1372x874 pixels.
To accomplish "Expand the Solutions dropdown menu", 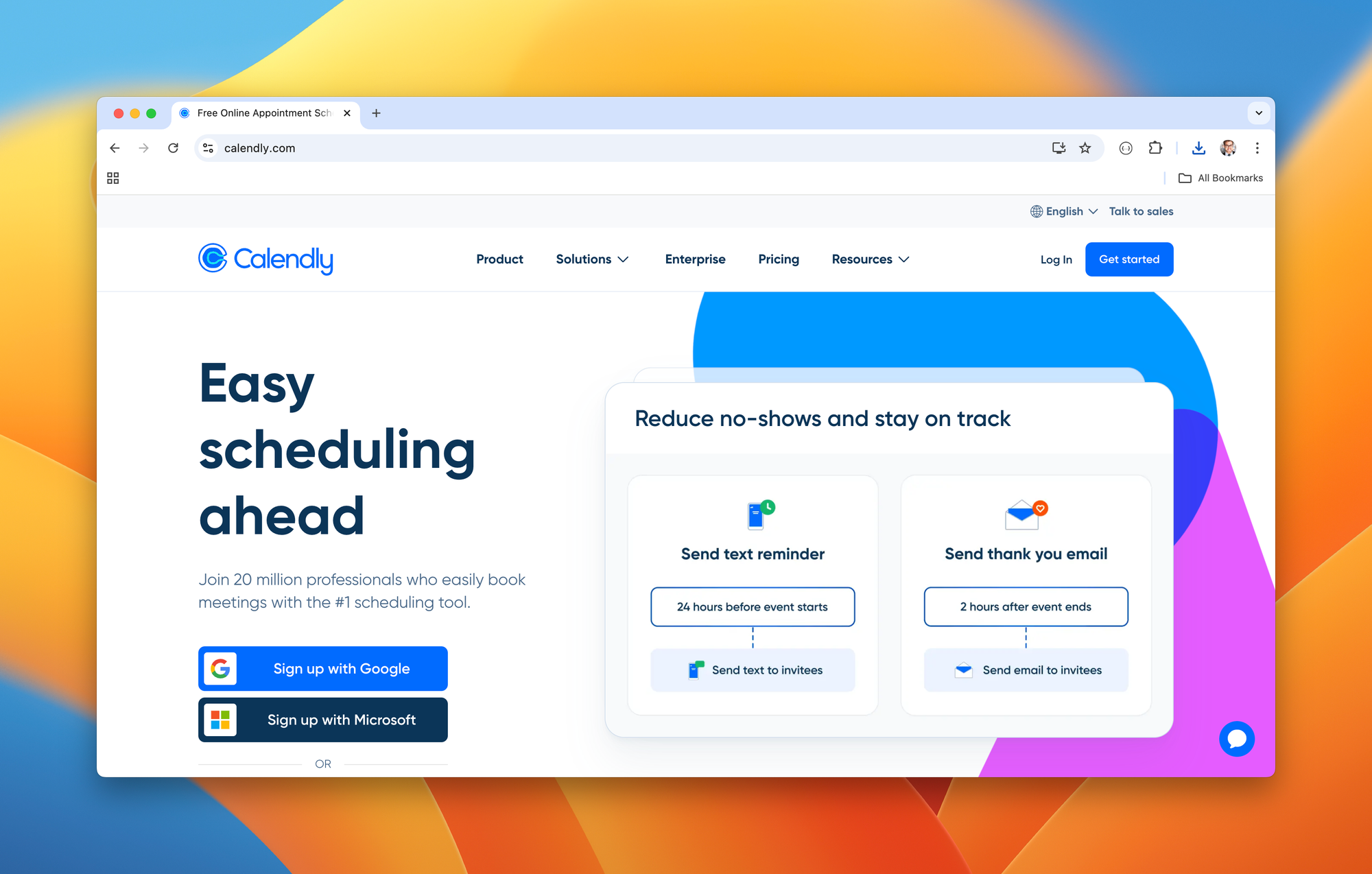I will 590,259.
